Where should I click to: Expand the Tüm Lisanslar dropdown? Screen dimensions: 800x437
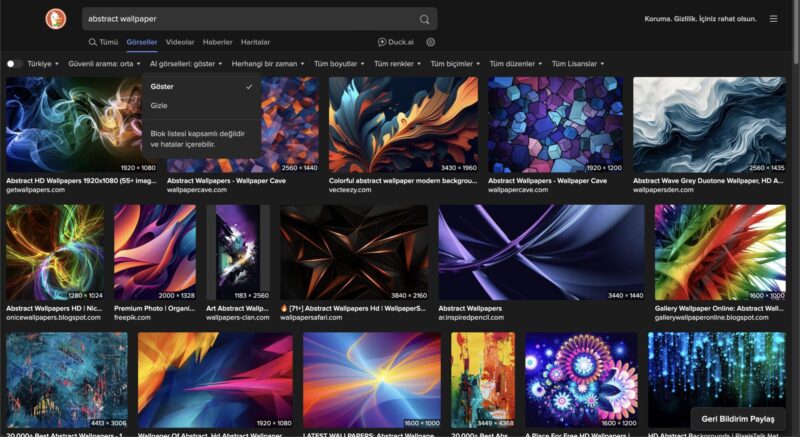pos(577,64)
